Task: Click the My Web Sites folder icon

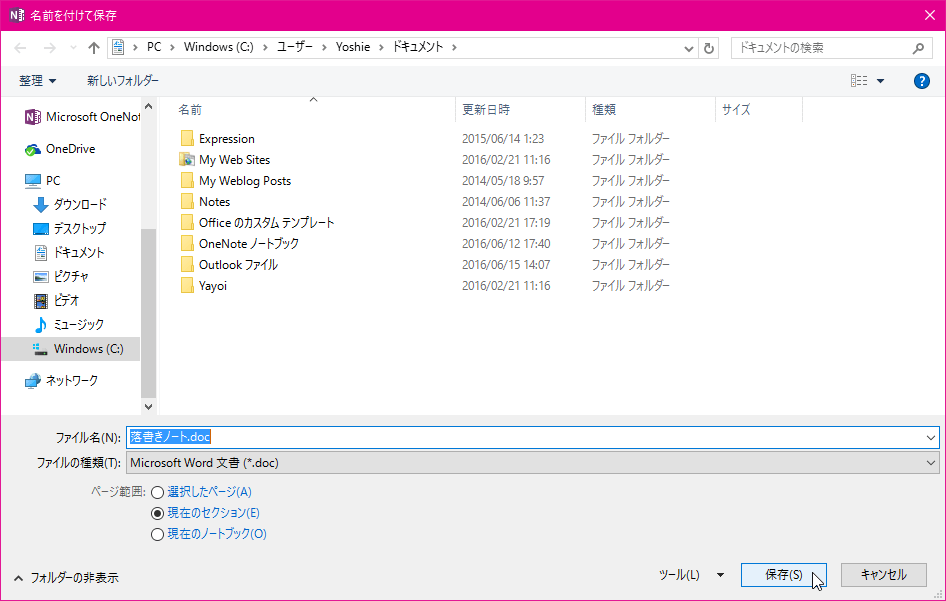Action: pyautogui.click(x=187, y=159)
